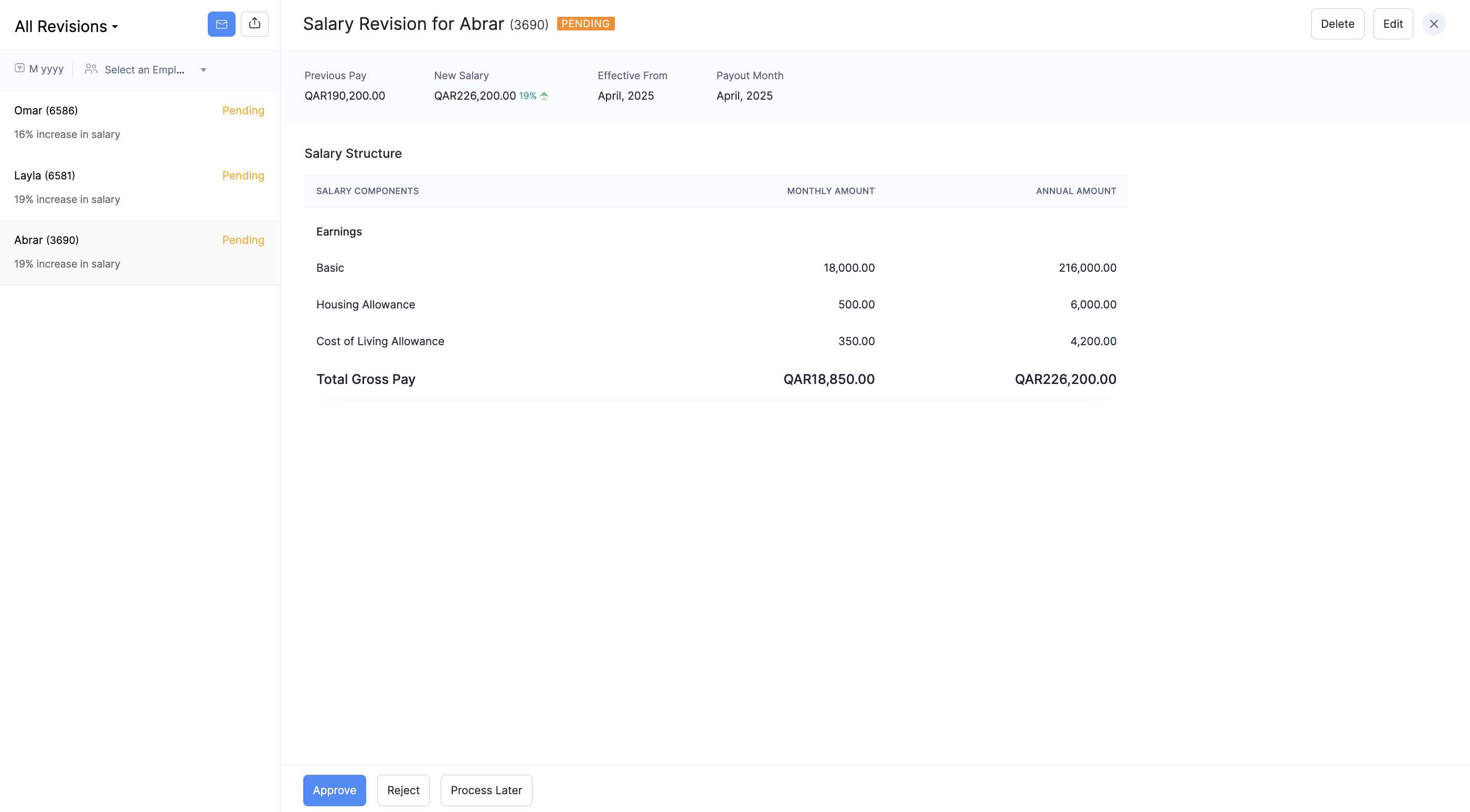Click the Monthly Amount column header
1470x812 pixels.
pos(830,190)
